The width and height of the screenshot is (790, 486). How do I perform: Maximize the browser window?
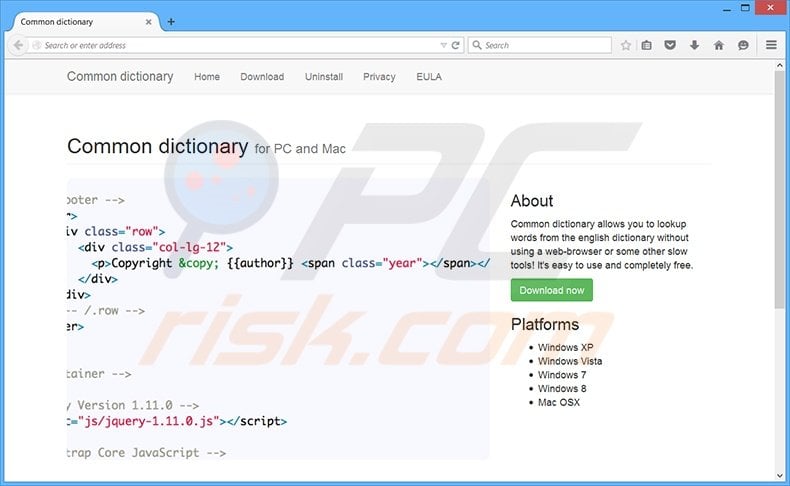pyautogui.click(x=745, y=7)
